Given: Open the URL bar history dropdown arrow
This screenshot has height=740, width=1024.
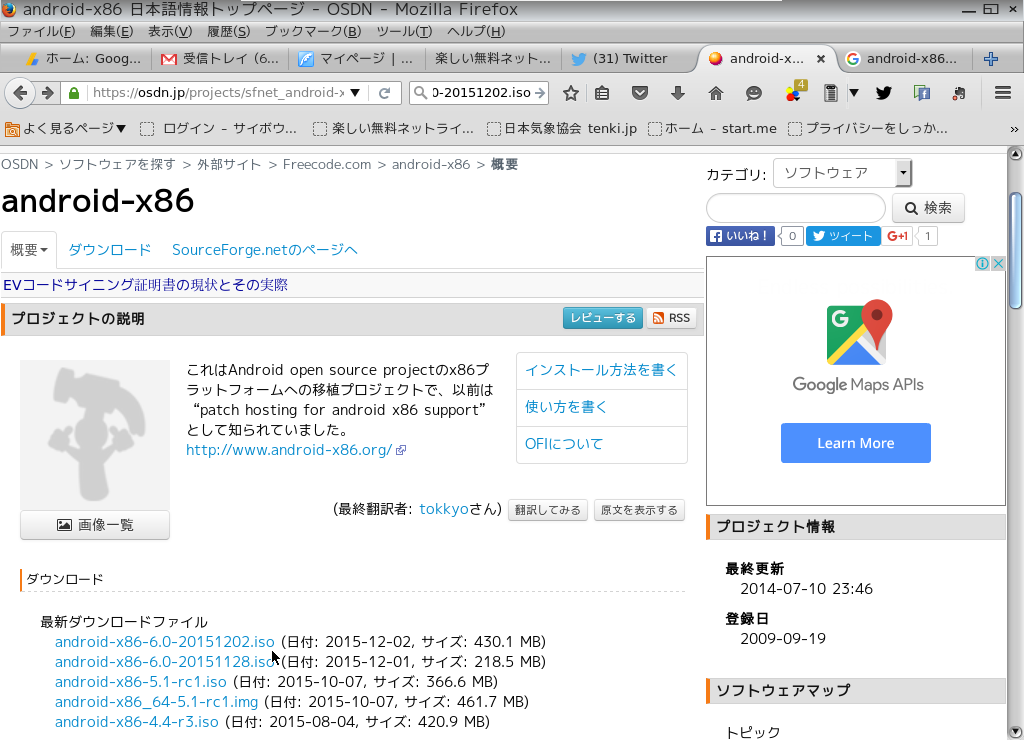Looking at the screenshot, I should point(355,93).
